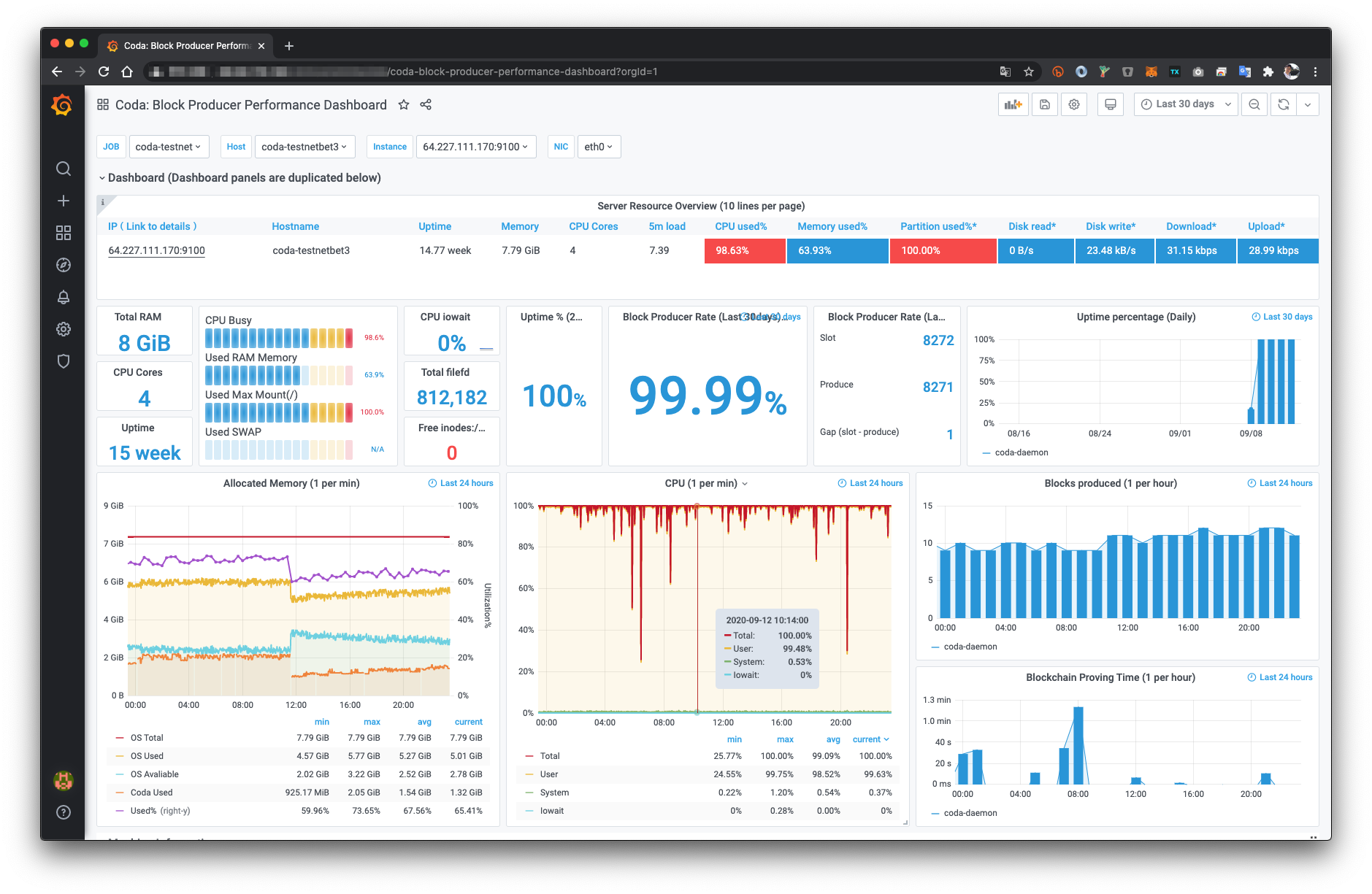Toggle the Coda Used series in the legend

click(151, 793)
